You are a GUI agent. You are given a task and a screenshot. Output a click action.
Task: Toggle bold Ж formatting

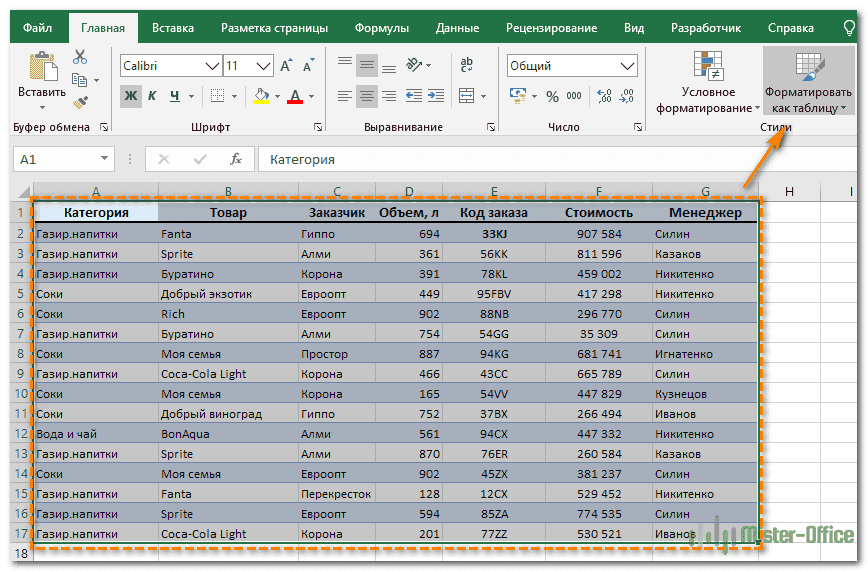click(131, 96)
